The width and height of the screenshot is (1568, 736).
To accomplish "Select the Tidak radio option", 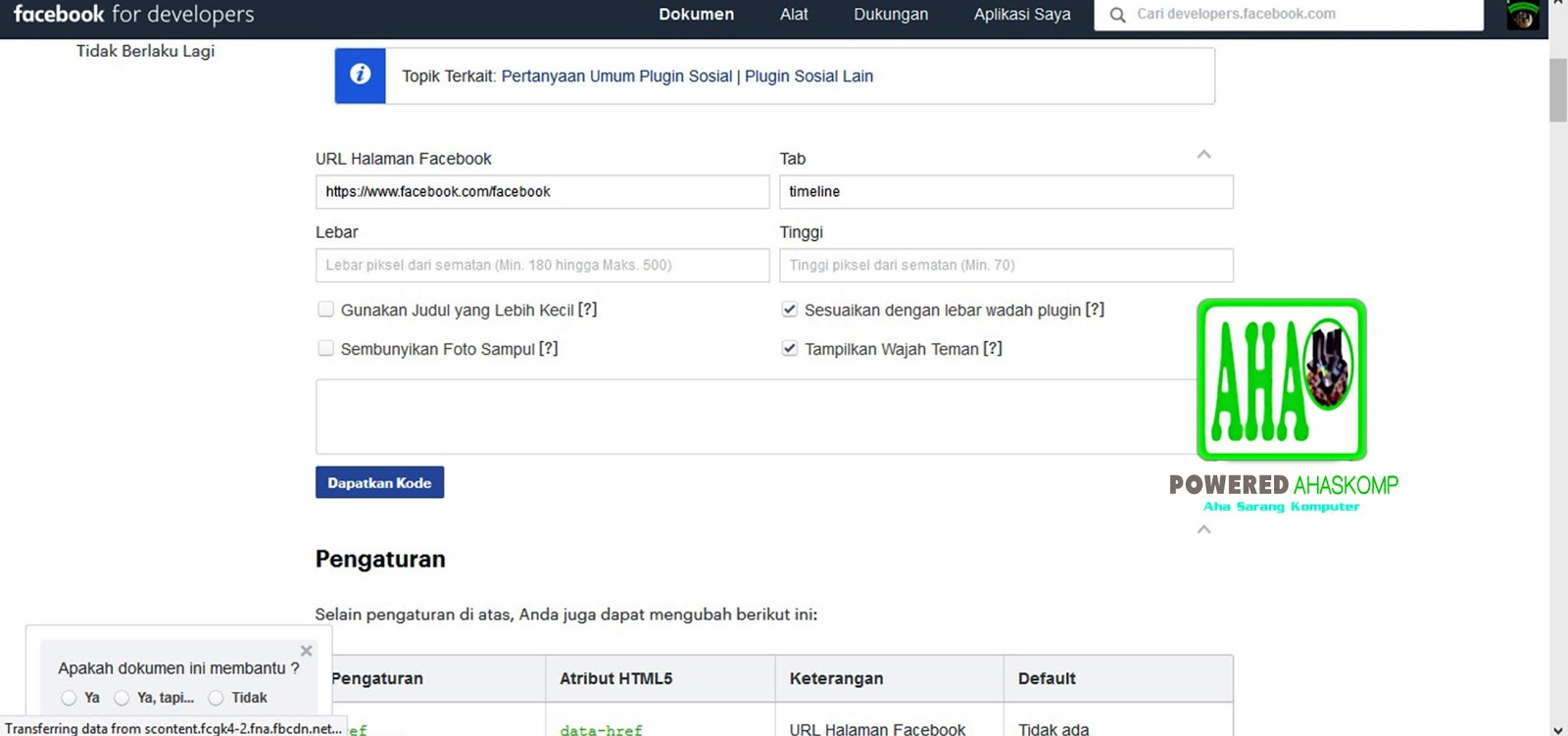I will point(216,698).
